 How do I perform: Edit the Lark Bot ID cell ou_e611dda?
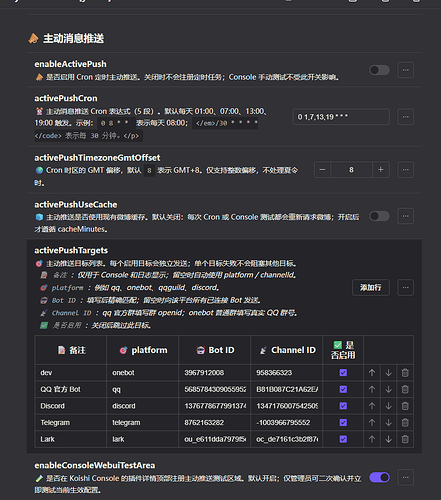pyautogui.click(x=215, y=439)
